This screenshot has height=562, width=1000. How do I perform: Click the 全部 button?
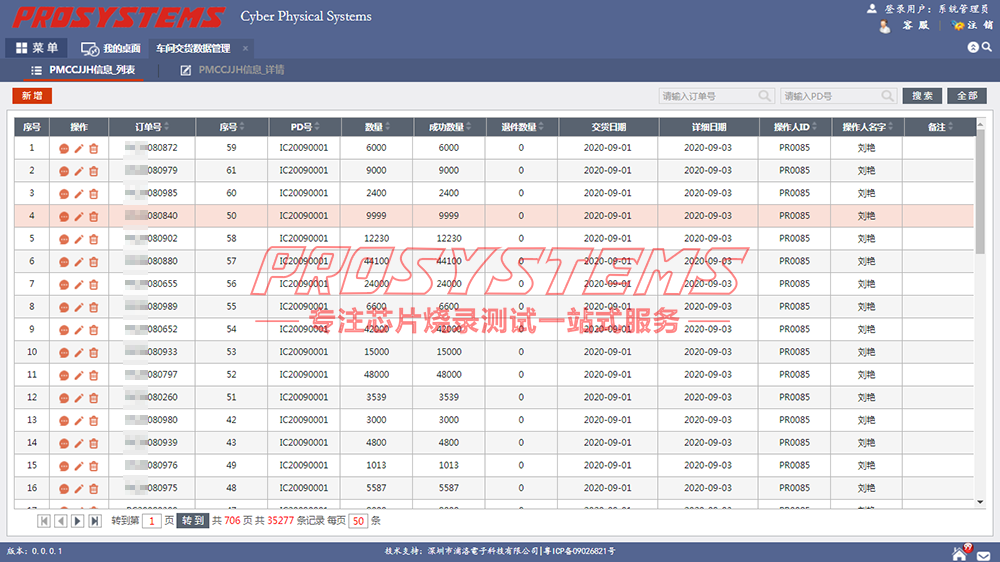(x=967, y=96)
